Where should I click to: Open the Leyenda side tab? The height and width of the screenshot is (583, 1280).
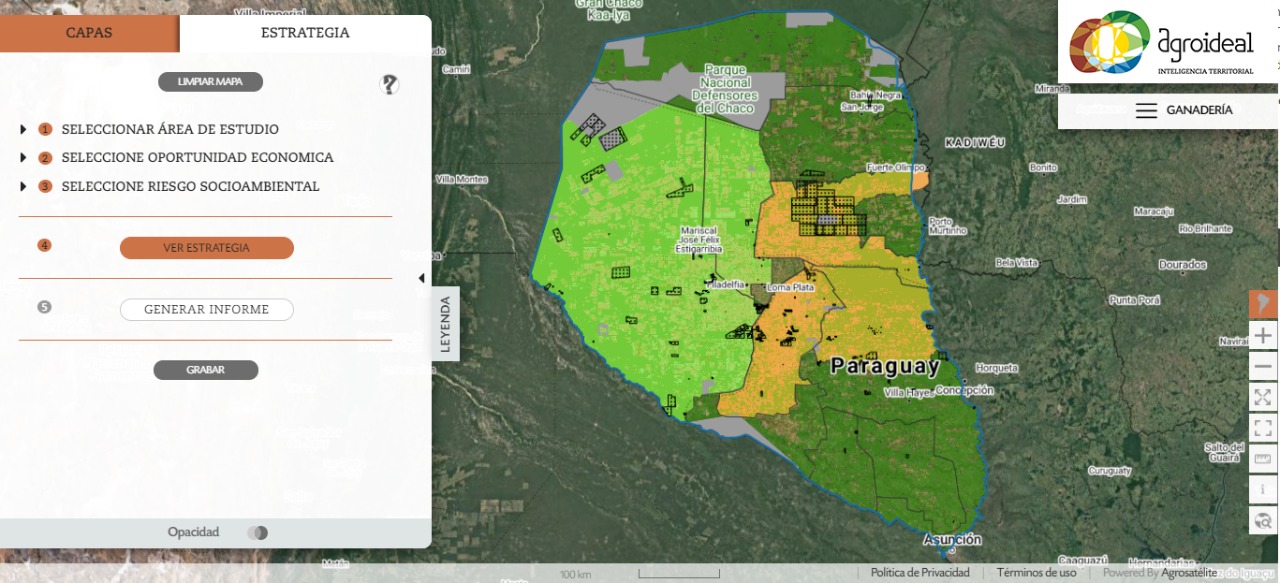point(446,323)
